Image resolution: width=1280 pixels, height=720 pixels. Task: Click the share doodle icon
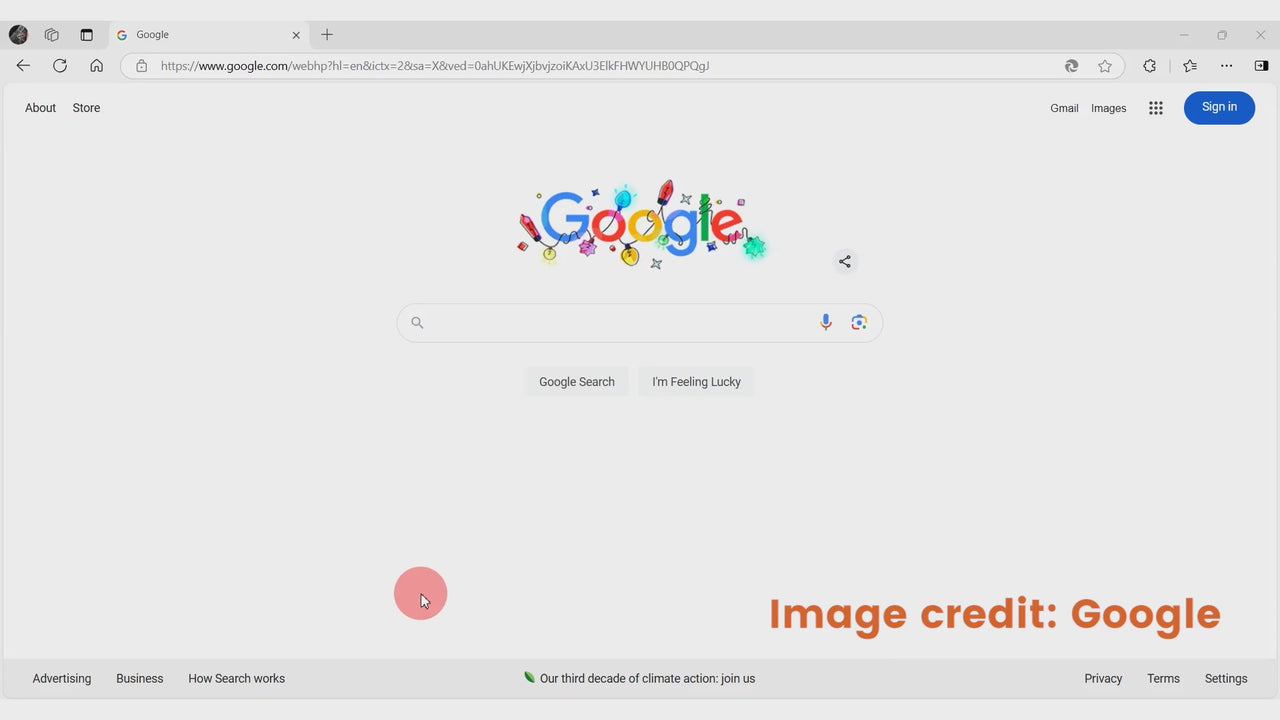(845, 262)
